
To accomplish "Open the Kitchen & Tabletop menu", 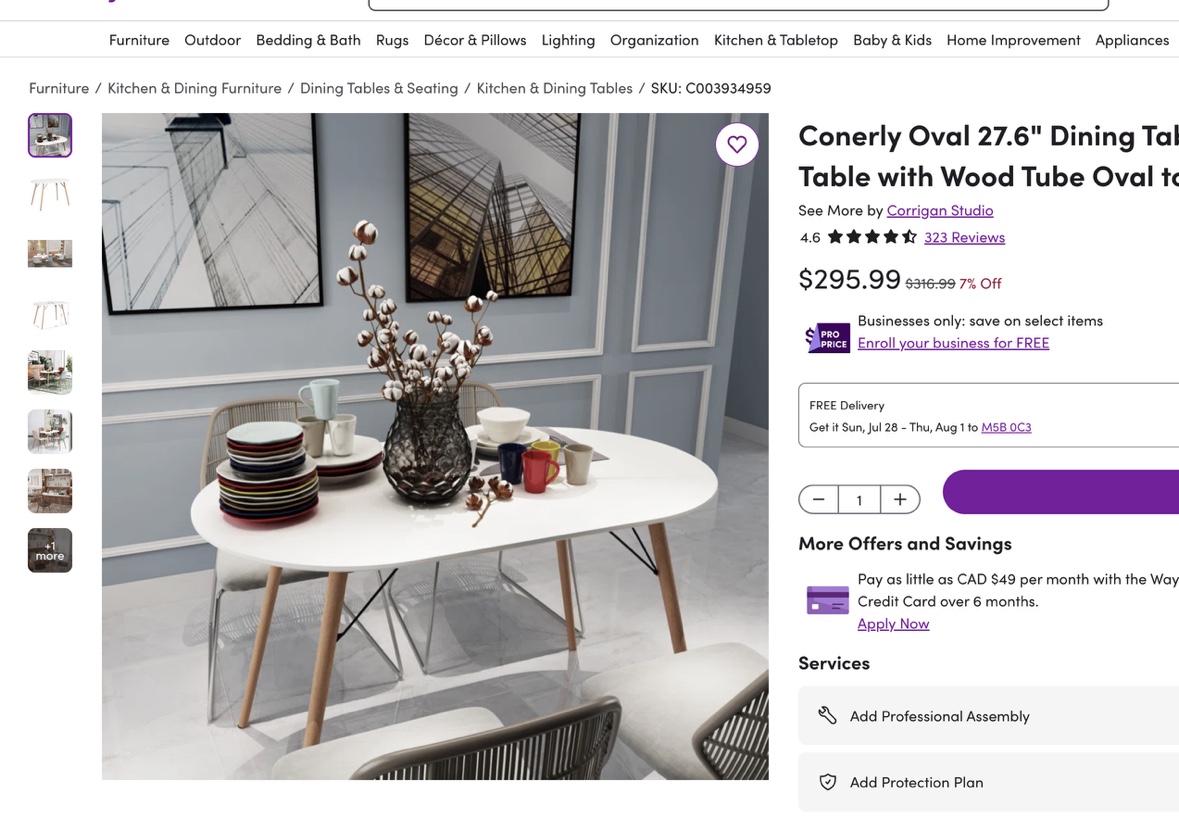I will pos(775,40).
